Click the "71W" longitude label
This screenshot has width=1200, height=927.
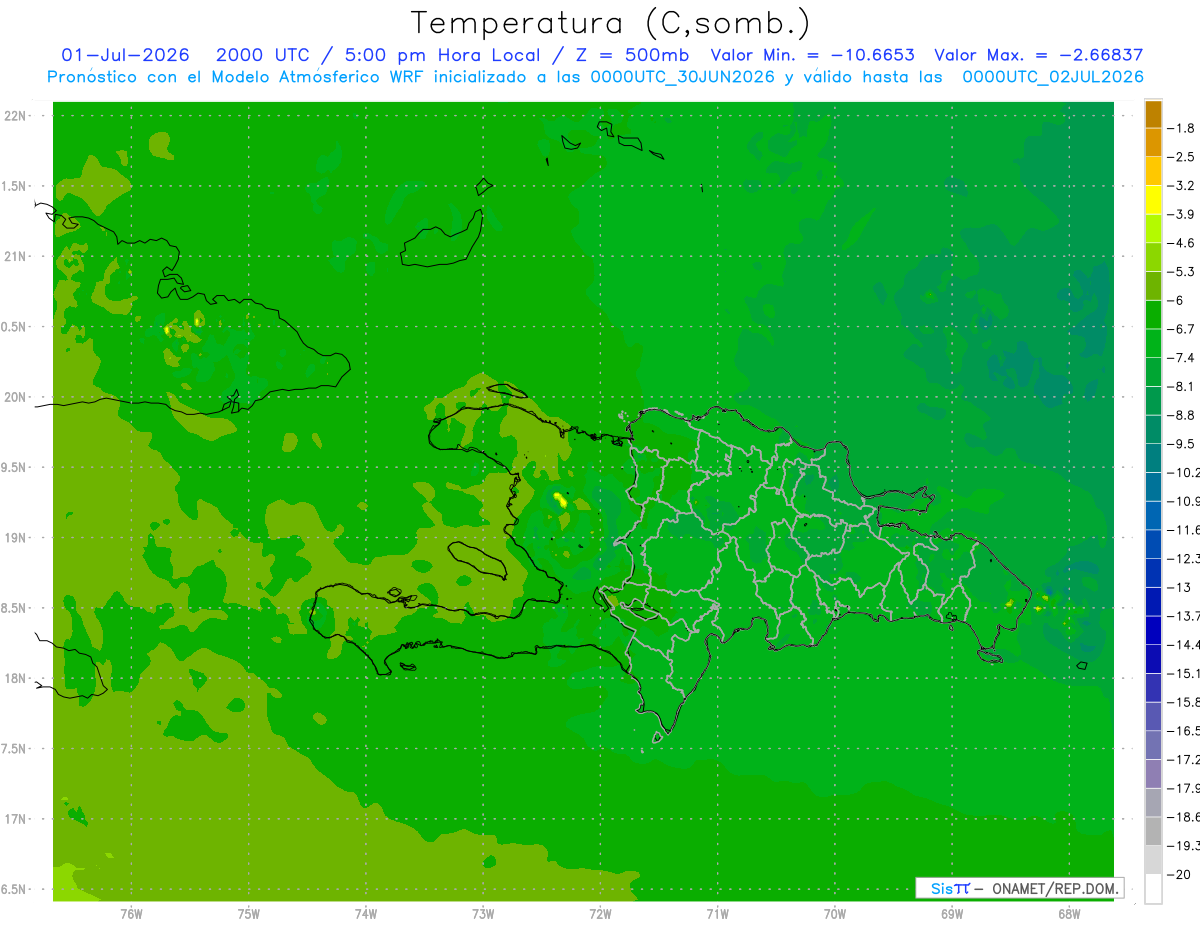717,914
